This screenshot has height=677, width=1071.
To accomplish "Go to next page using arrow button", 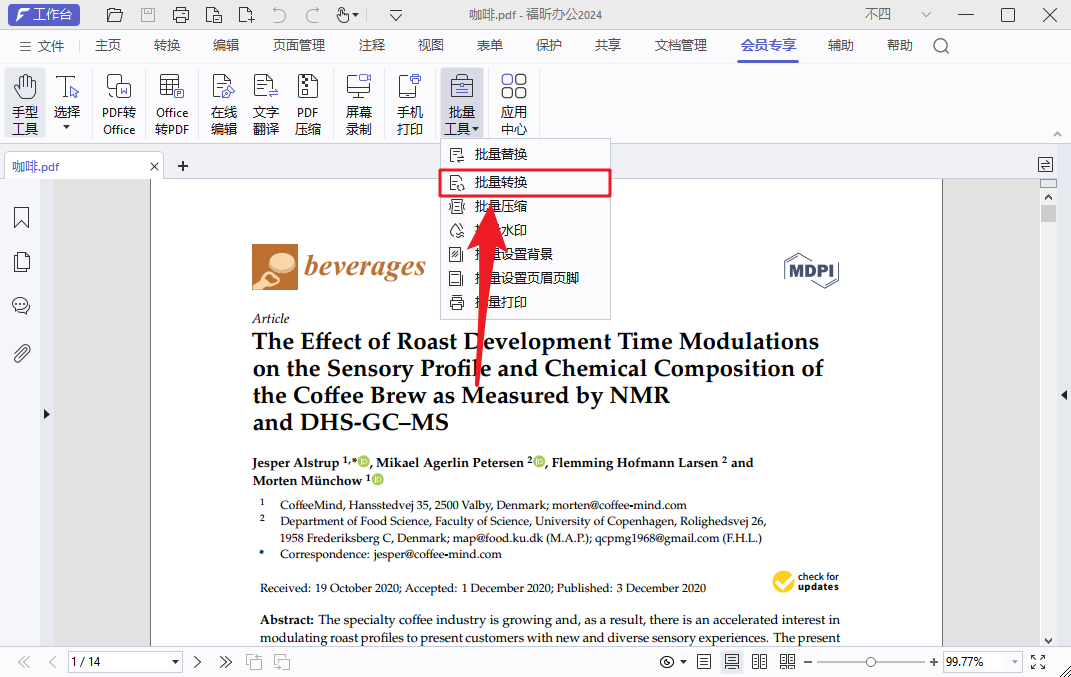I will [x=198, y=662].
